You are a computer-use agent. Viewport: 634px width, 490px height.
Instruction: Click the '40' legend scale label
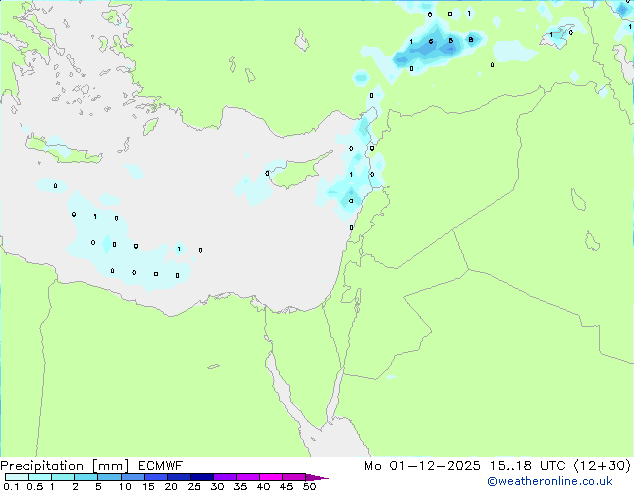pyautogui.click(x=263, y=486)
